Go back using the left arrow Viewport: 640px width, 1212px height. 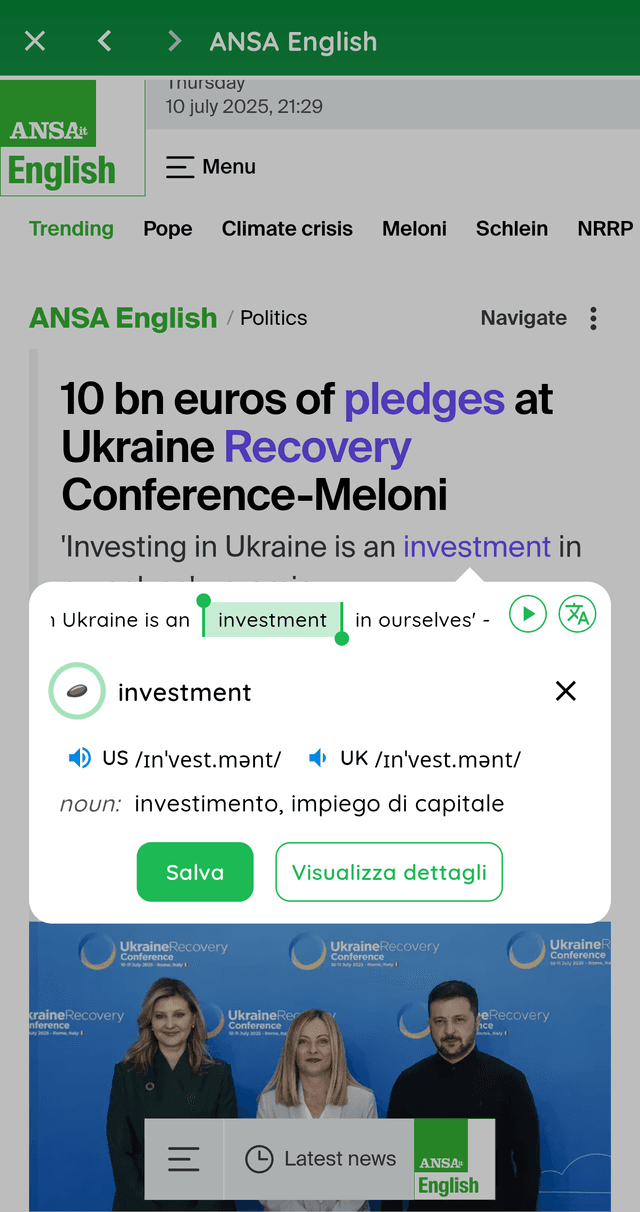coord(105,41)
